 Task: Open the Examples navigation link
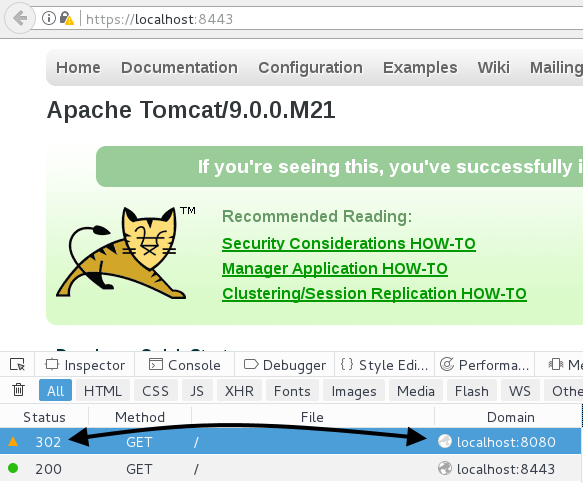click(x=420, y=68)
